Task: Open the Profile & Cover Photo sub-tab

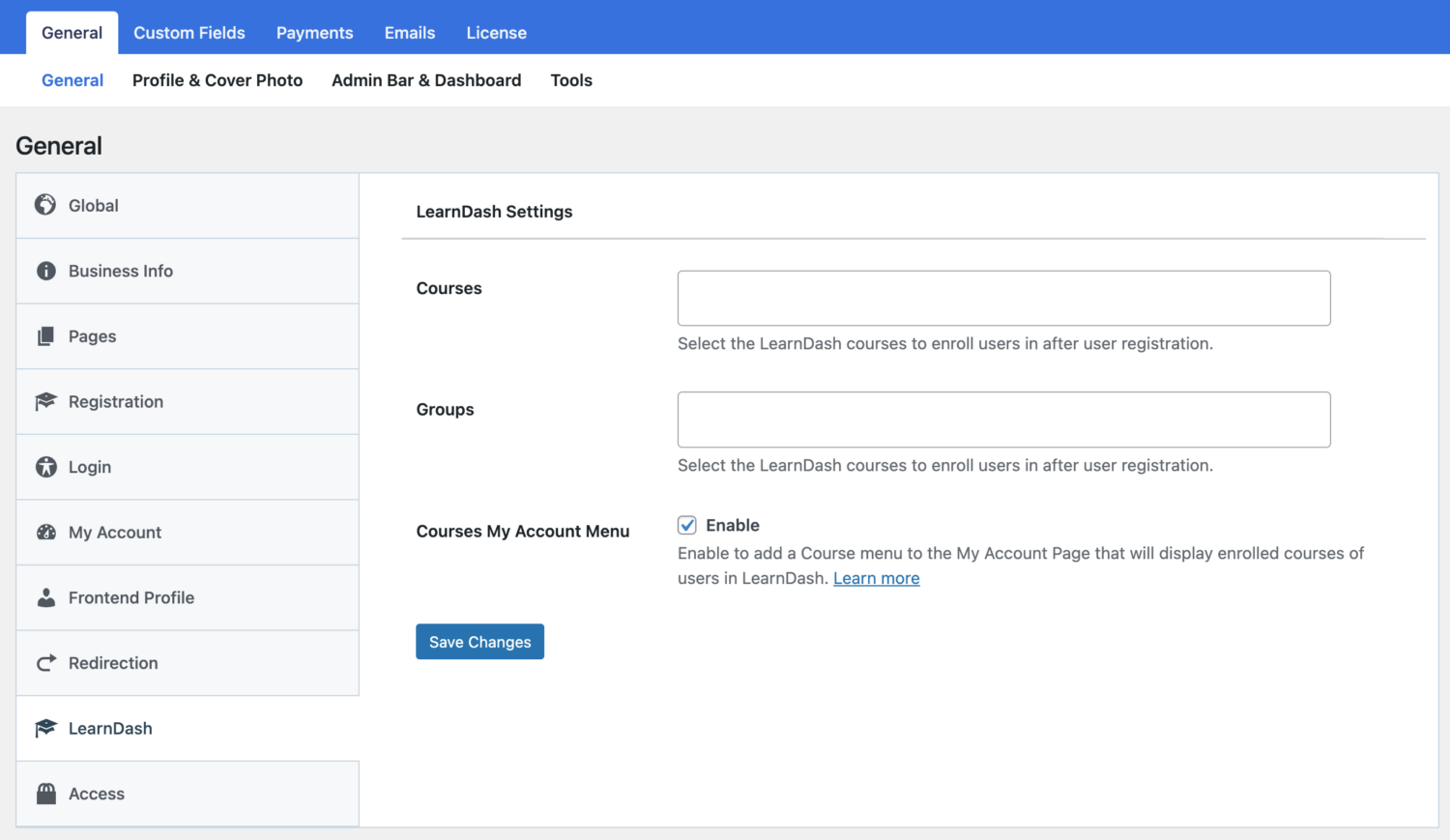Action: pos(217,80)
